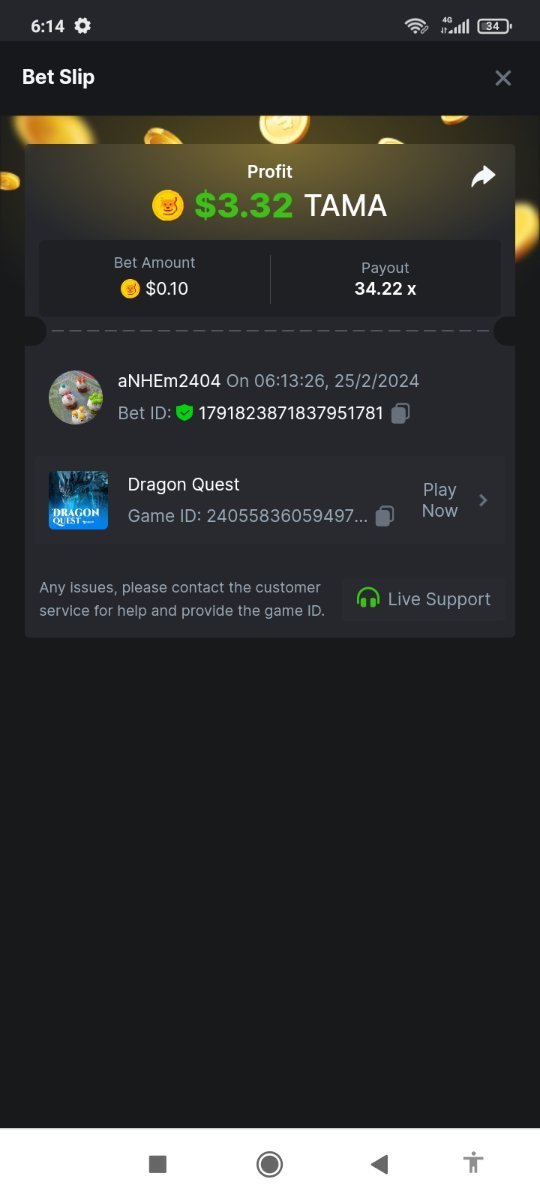Tap the TAMA coin icon beside profit
The width and height of the screenshot is (540, 1200).
[168, 205]
